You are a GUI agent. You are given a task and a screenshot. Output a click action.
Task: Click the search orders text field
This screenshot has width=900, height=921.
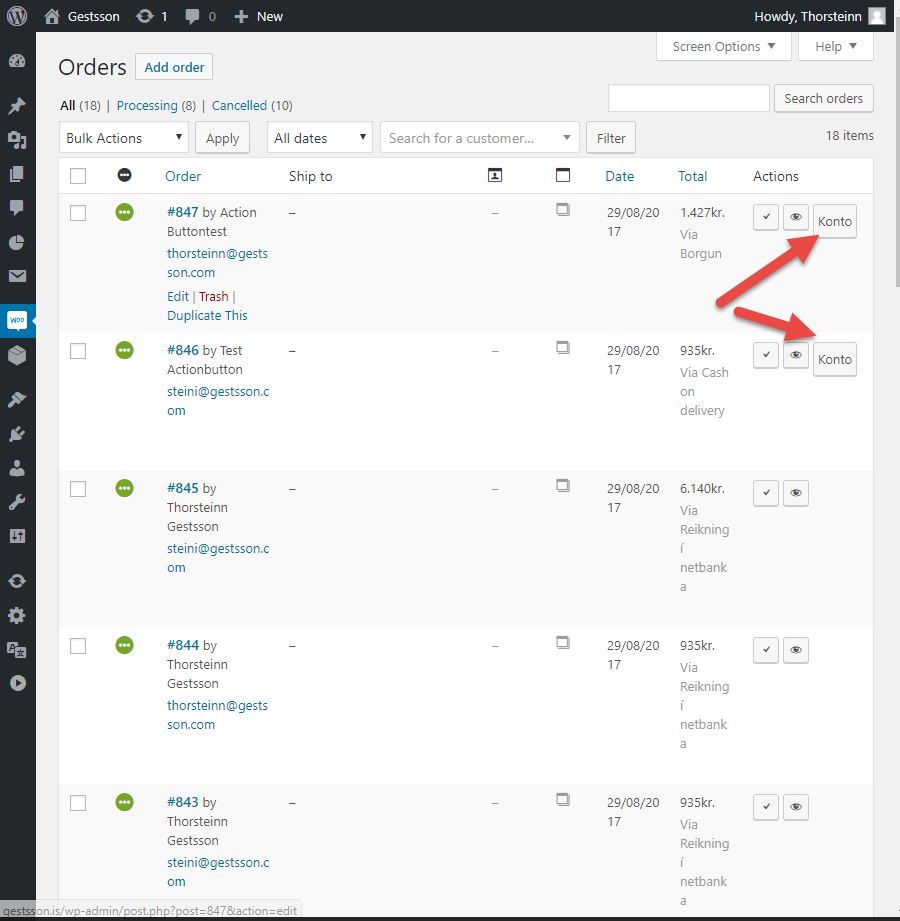[688, 98]
